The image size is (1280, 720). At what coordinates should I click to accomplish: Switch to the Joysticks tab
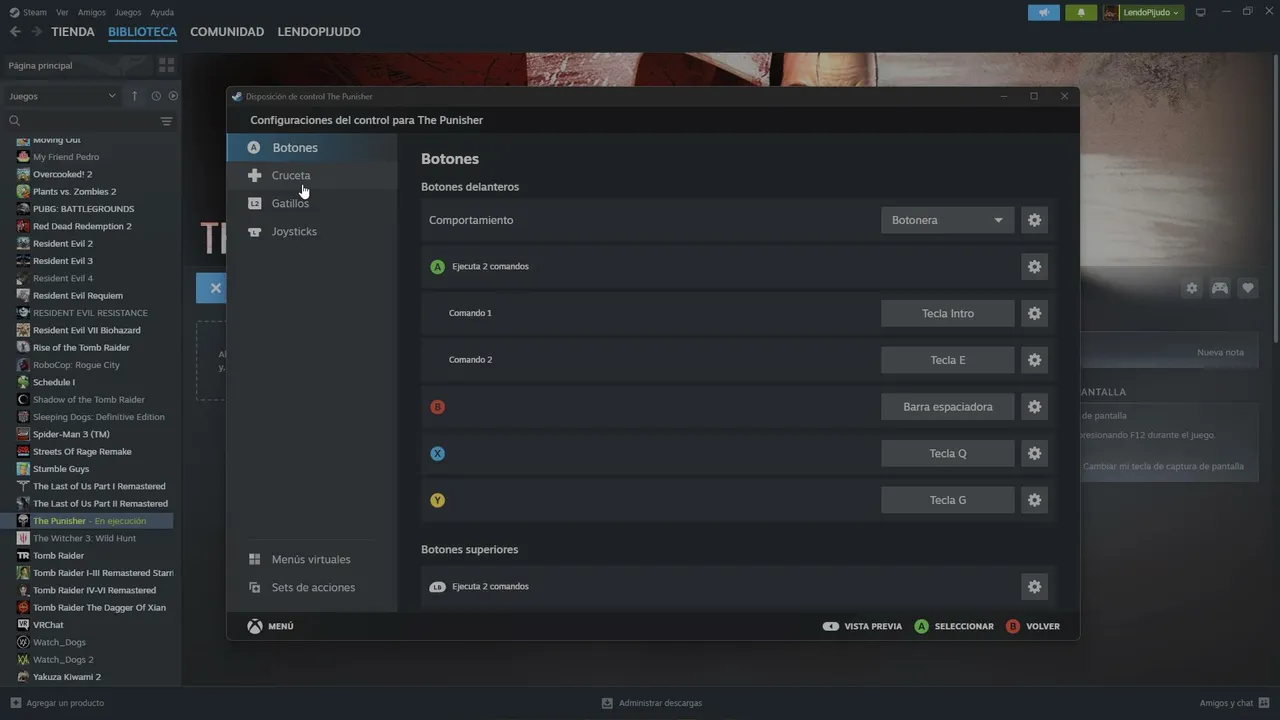[312, 231]
